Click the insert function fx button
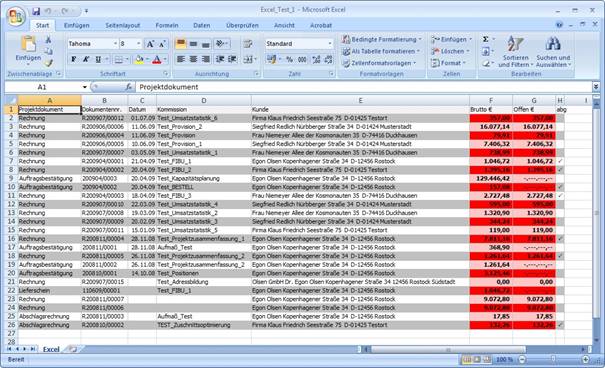This screenshot has width=605, height=368. click(128, 87)
